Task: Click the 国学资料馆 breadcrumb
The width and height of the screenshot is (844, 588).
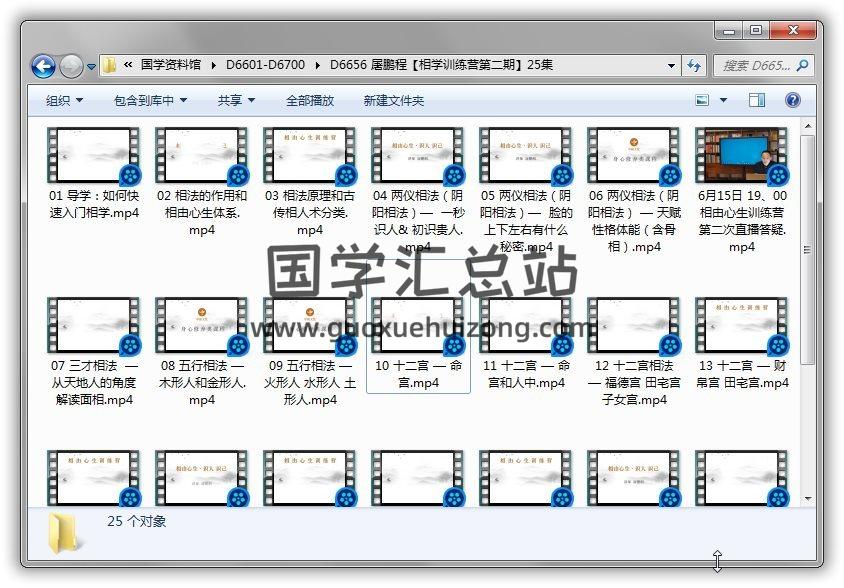Action: (x=171, y=65)
